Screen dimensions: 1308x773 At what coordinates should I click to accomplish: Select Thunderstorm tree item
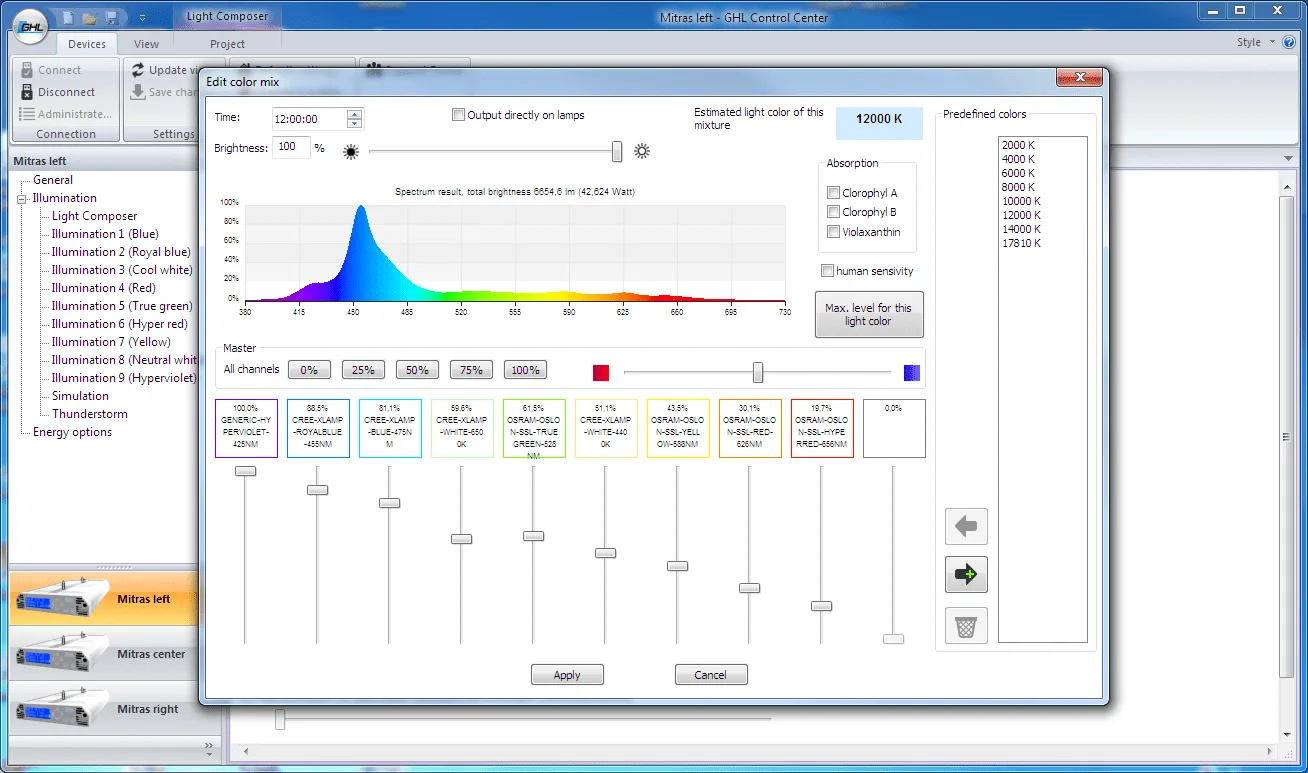pyautogui.click(x=90, y=414)
